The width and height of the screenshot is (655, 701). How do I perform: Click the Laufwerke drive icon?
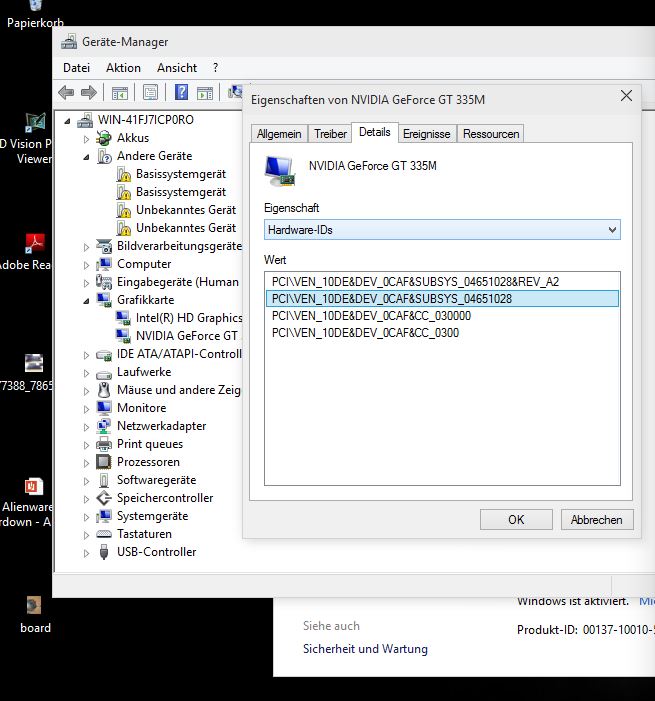[104, 374]
